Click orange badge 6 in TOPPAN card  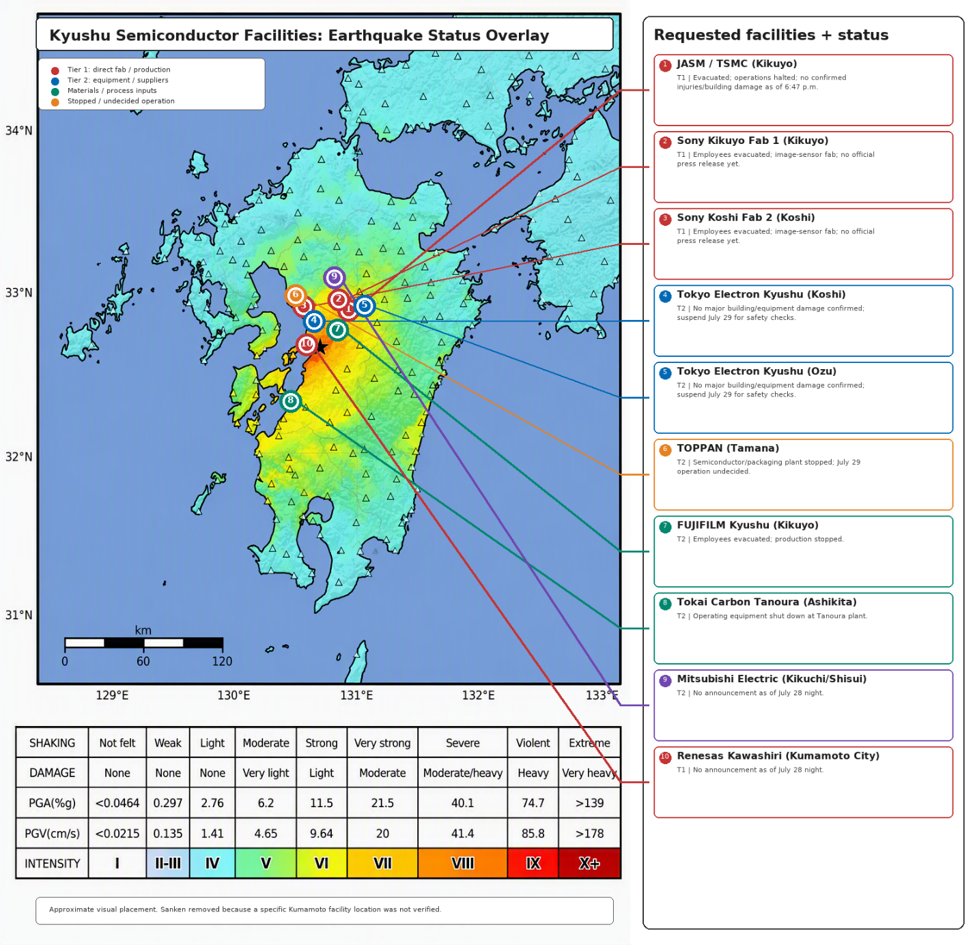[x=665, y=449]
